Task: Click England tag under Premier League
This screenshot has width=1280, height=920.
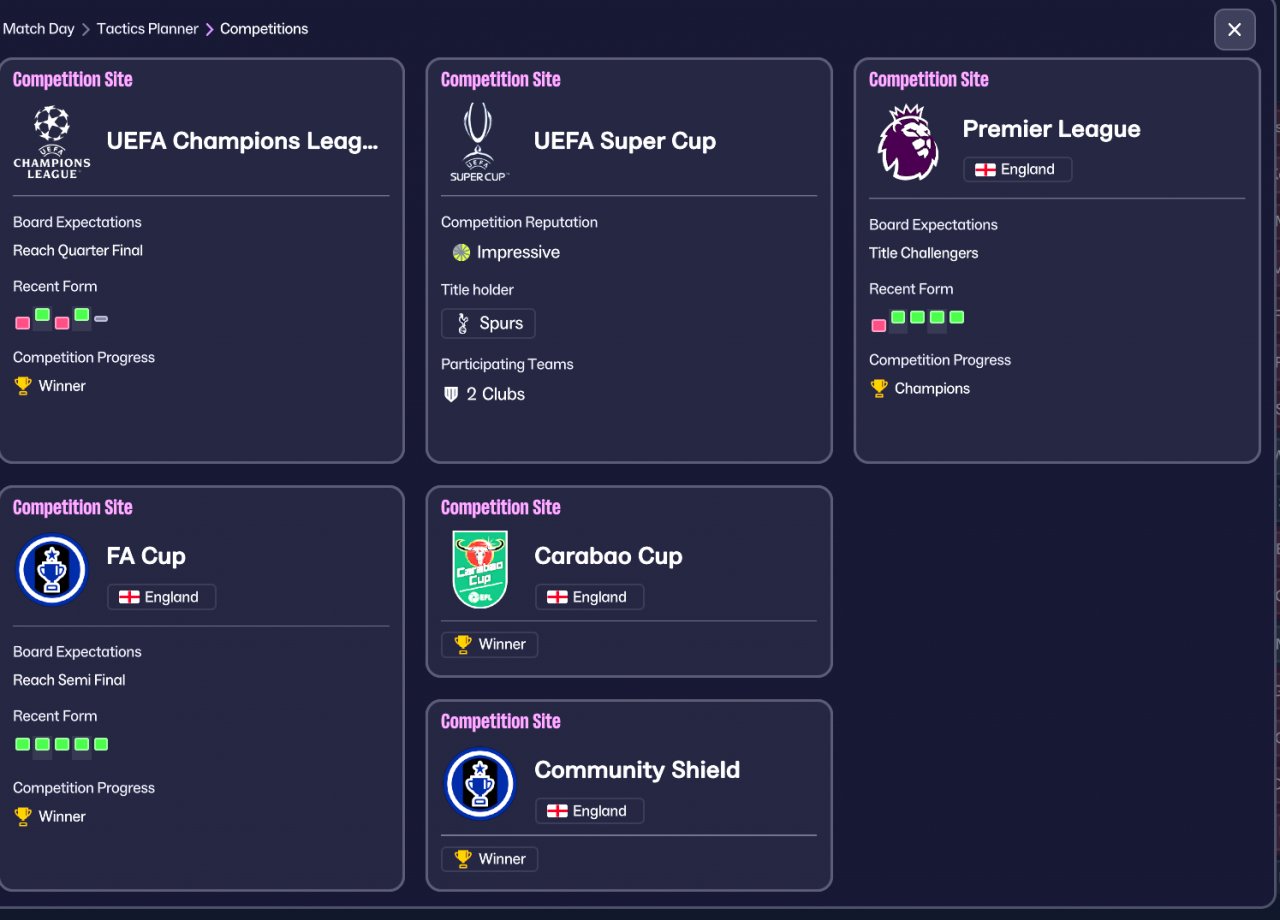Action: tap(1017, 169)
